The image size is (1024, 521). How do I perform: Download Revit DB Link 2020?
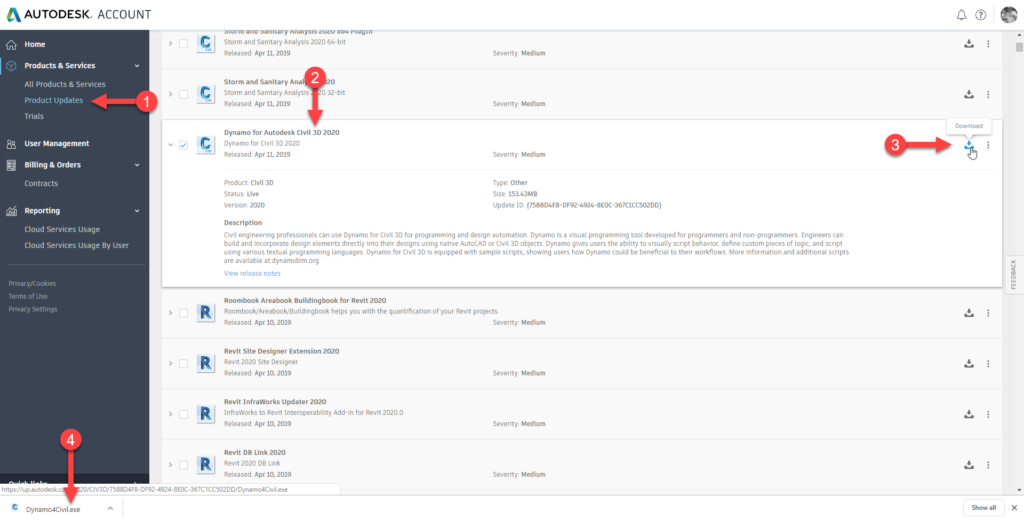(x=969, y=465)
